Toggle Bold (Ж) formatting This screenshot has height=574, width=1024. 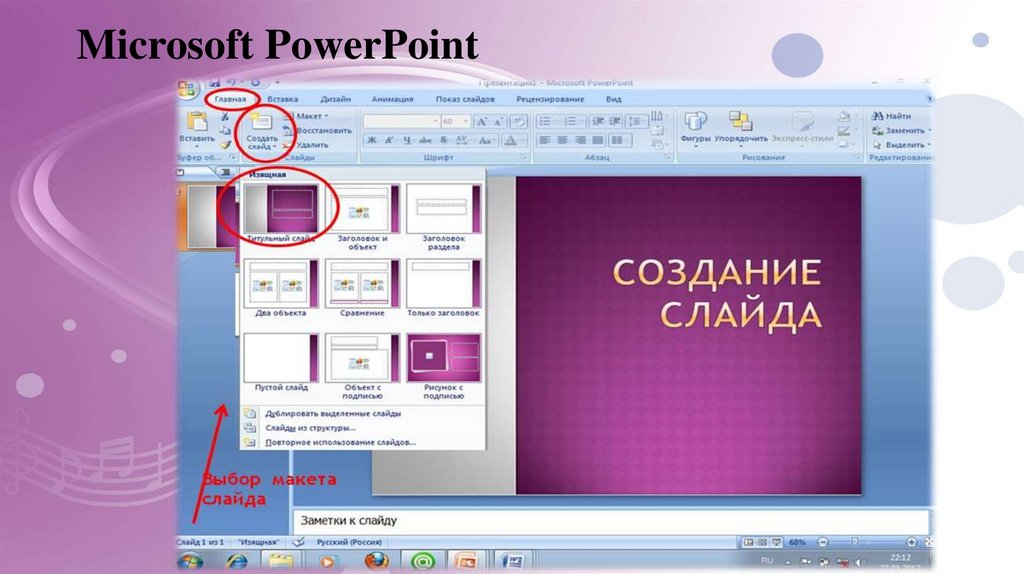372,140
